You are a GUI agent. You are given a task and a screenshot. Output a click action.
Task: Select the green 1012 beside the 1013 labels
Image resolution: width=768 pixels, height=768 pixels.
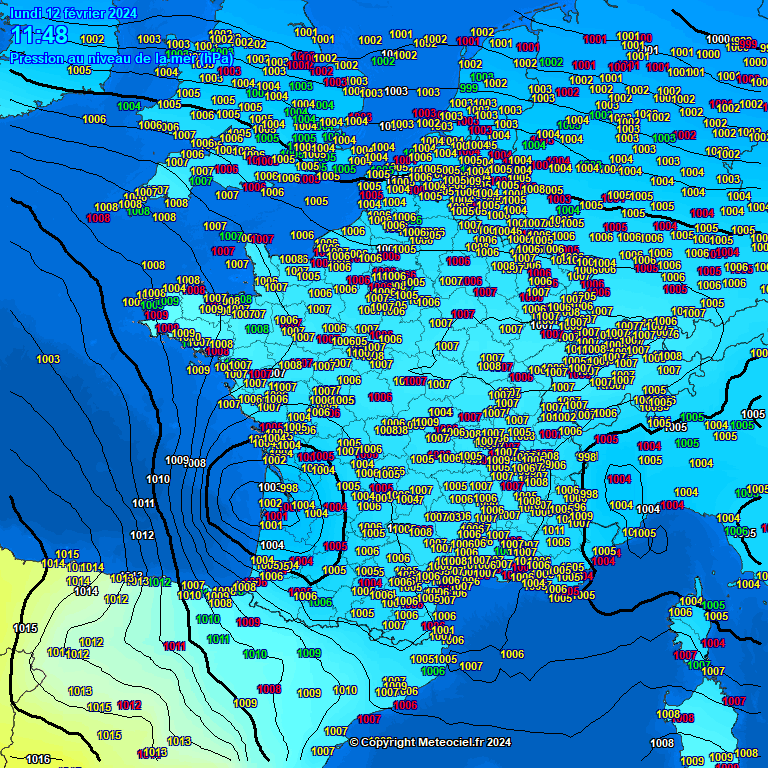pyautogui.click(x=160, y=582)
